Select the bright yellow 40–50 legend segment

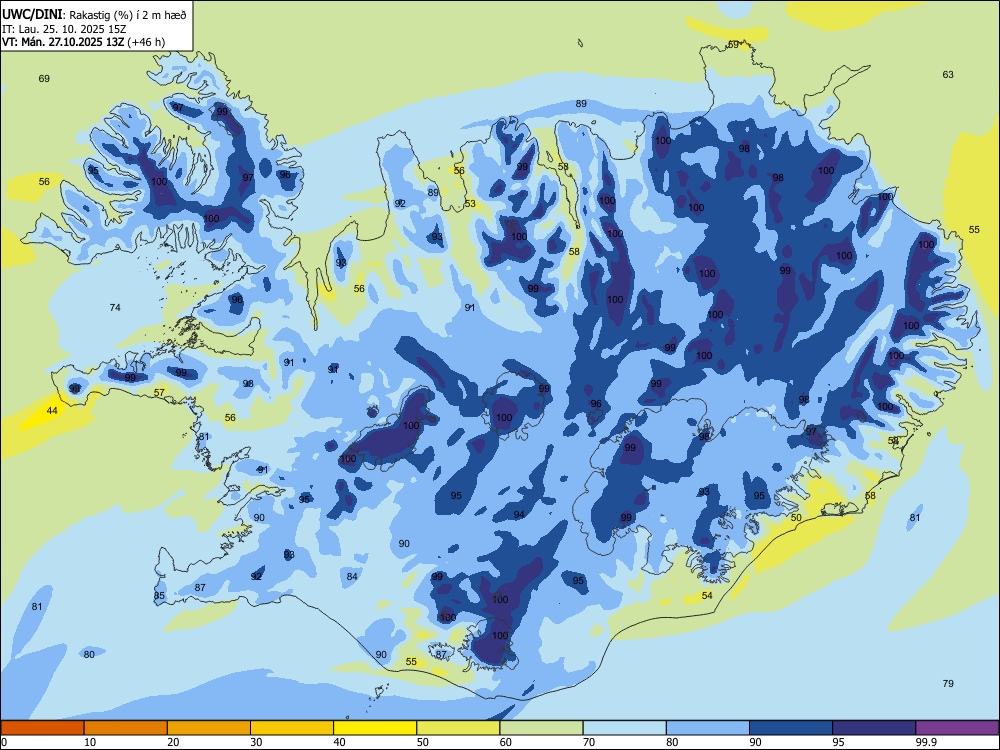375,728
